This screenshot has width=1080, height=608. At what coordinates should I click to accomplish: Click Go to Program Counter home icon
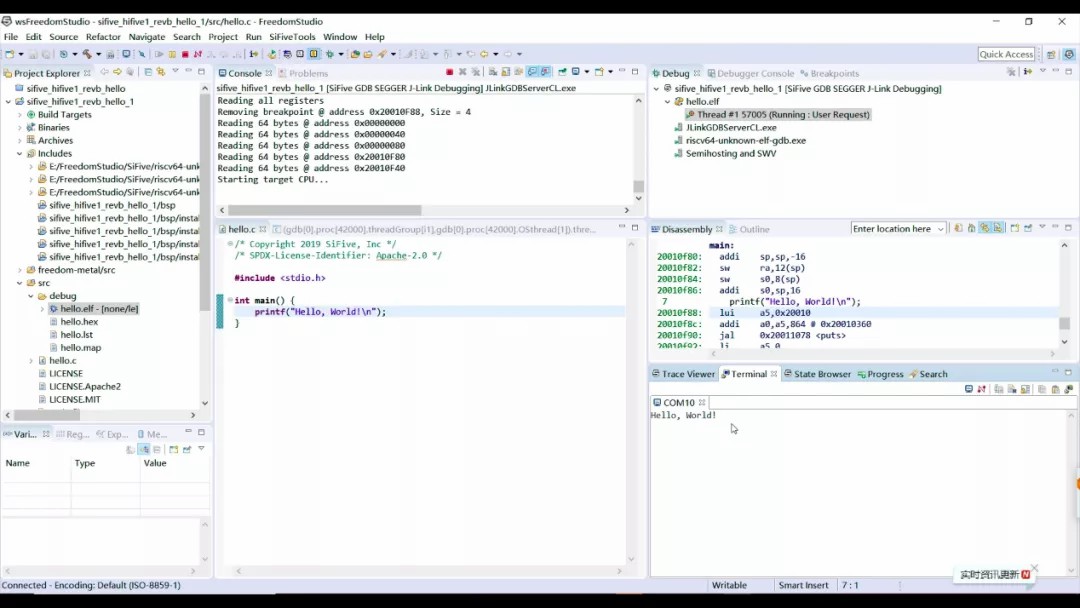pos(971,228)
